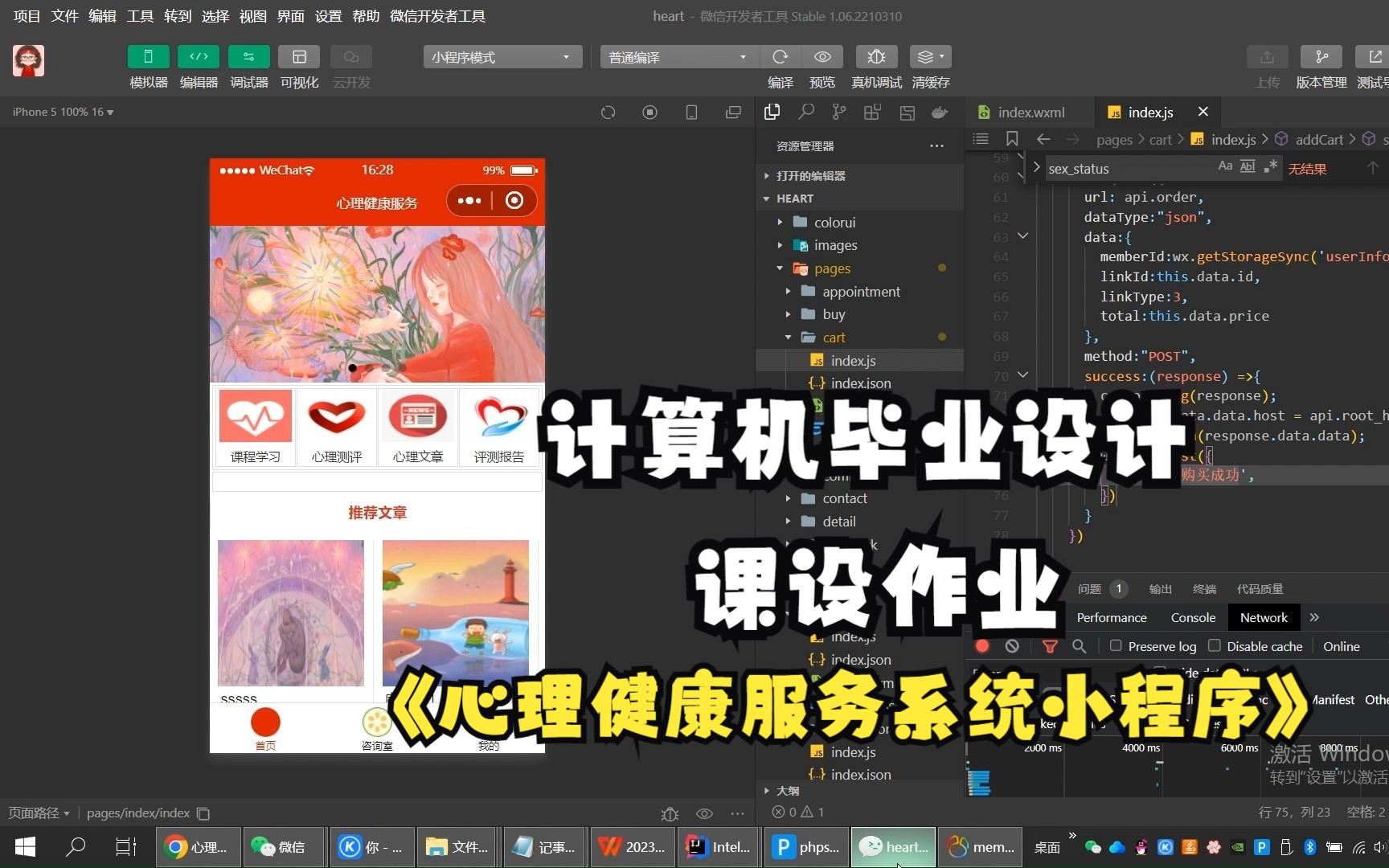Expand the colorui folder
This screenshot has height=868, width=1389.
(834, 222)
